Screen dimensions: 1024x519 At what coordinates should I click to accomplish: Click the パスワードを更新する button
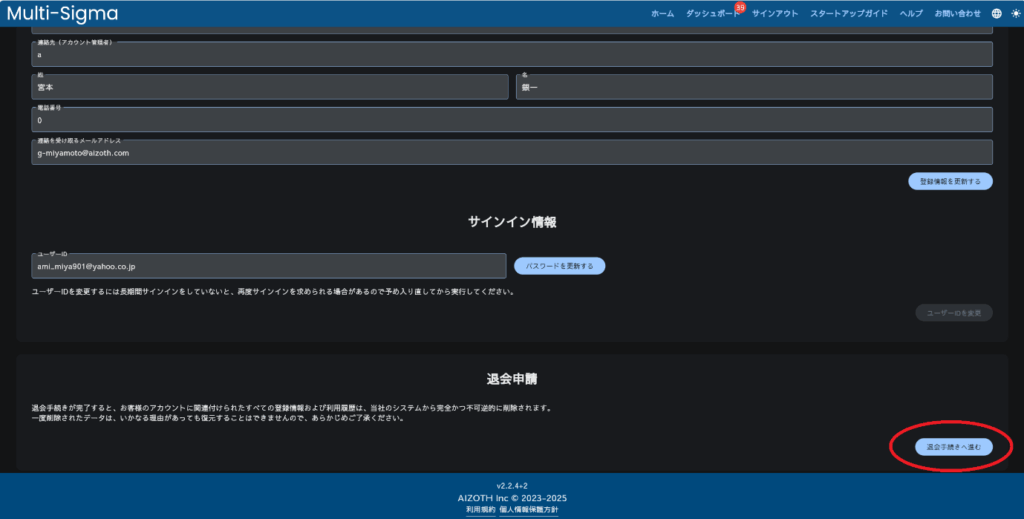(x=559, y=266)
